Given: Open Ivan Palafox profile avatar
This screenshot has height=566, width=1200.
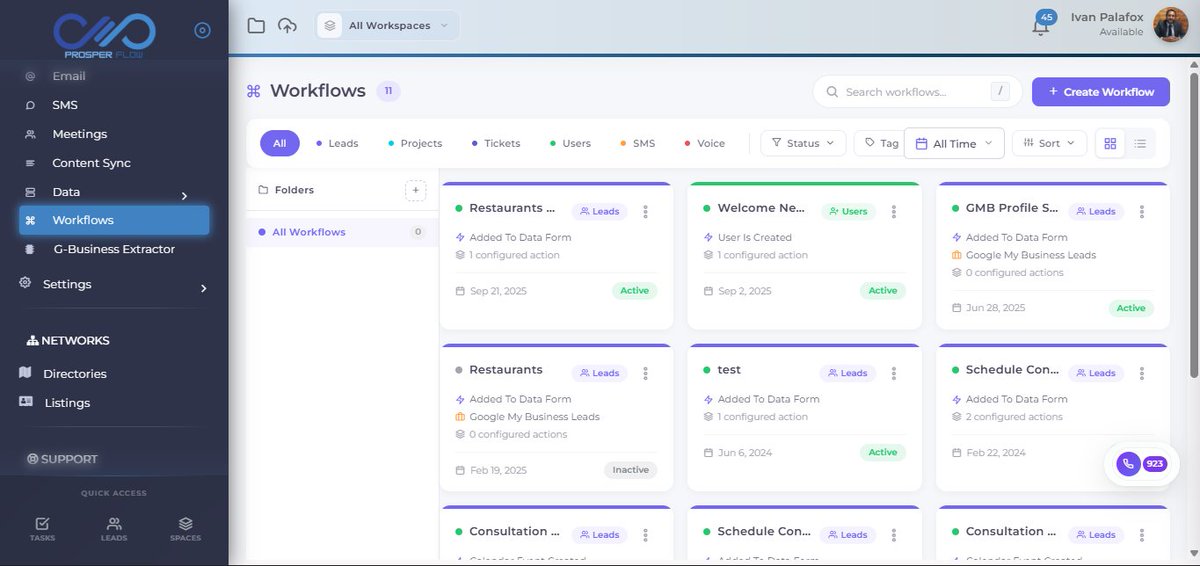Looking at the screenshot, I should pos(1170,25).
